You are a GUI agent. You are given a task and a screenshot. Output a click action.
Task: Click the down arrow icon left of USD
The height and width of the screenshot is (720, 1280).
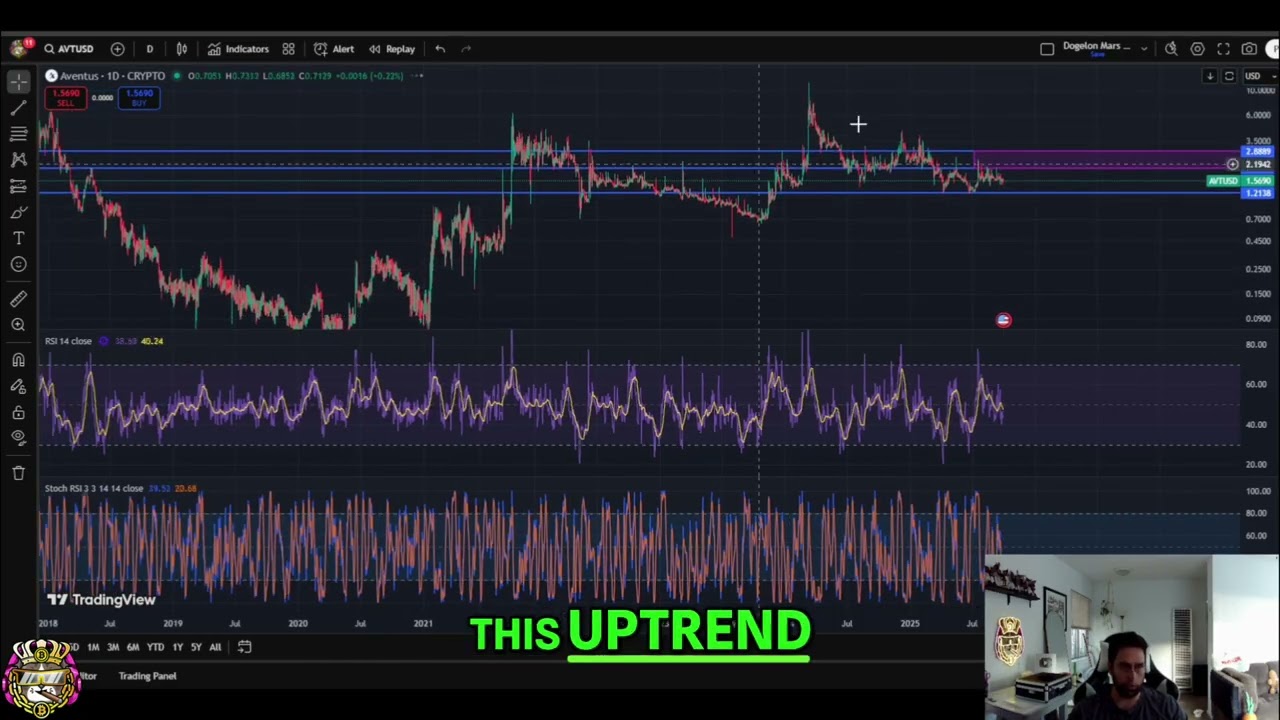tap(1210, 76)
